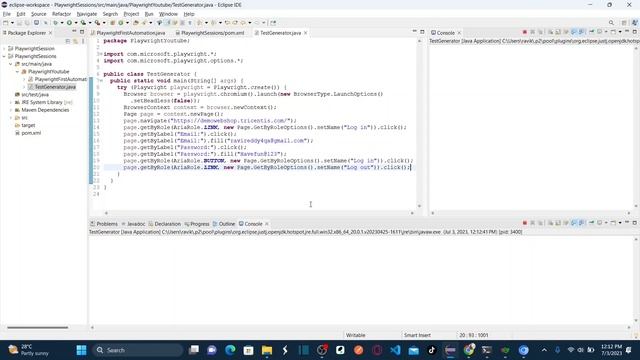Collapse the src/main/java folder

pyautogui.click(x=11, y=64)
